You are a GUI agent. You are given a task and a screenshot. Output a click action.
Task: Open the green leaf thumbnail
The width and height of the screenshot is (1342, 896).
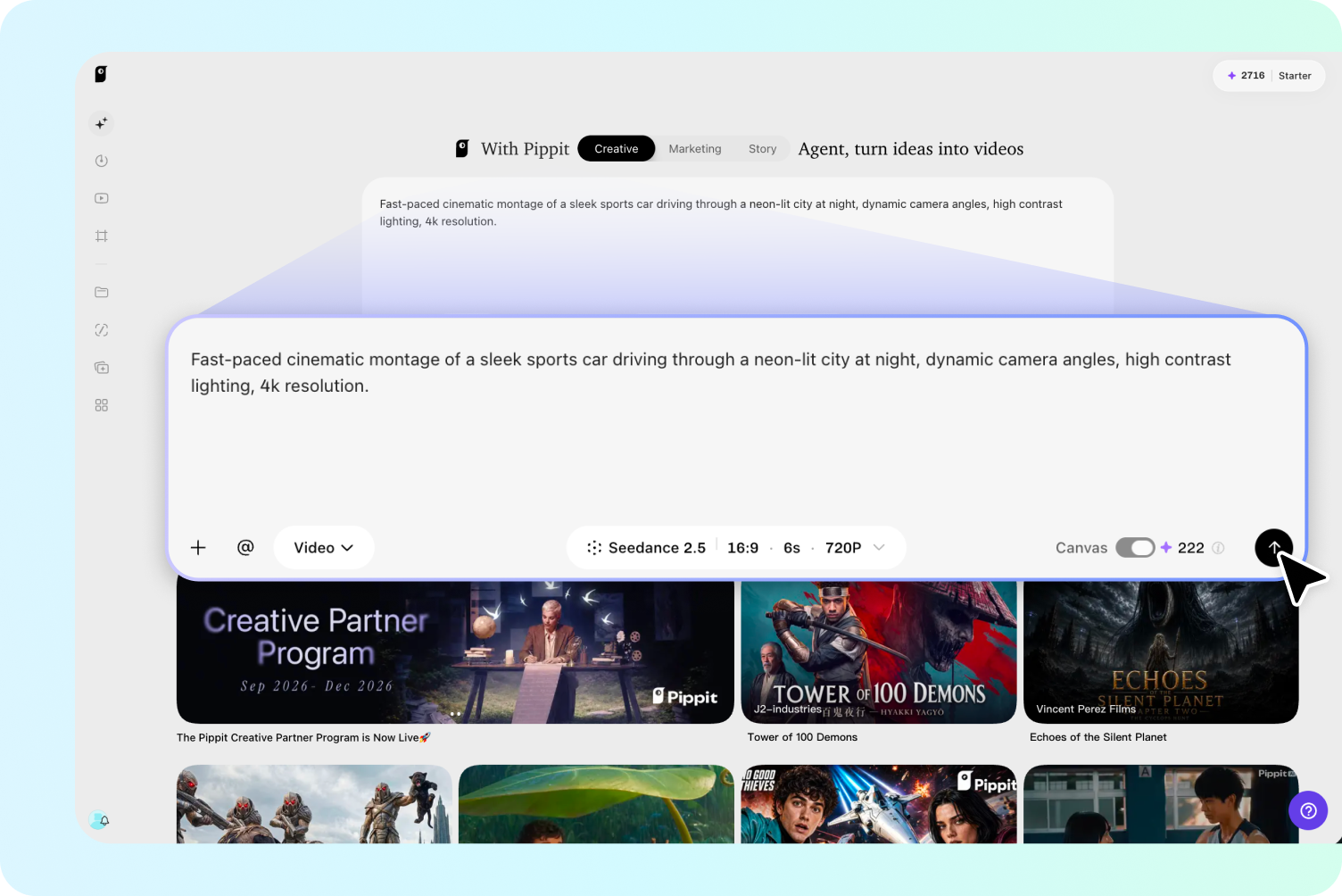pyautogui.click(x=596, y=804)
